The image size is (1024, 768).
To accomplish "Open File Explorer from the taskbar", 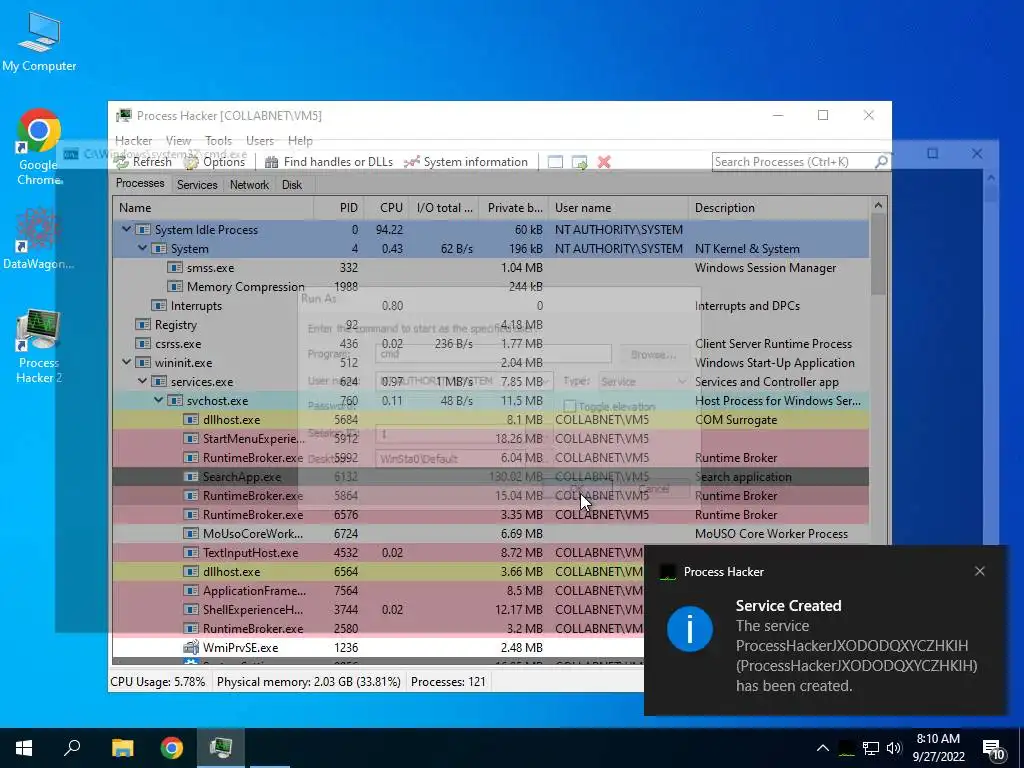I will coord(122,748).
